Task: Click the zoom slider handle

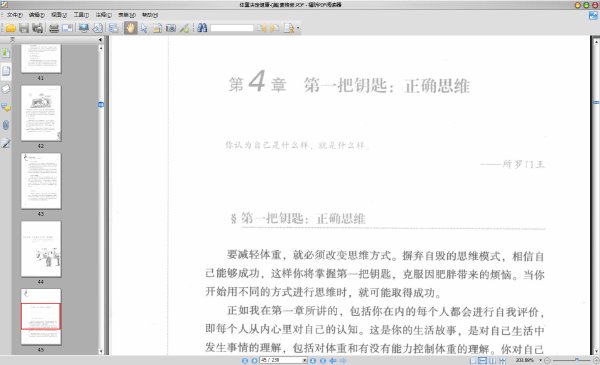Action: pos(577,360)
